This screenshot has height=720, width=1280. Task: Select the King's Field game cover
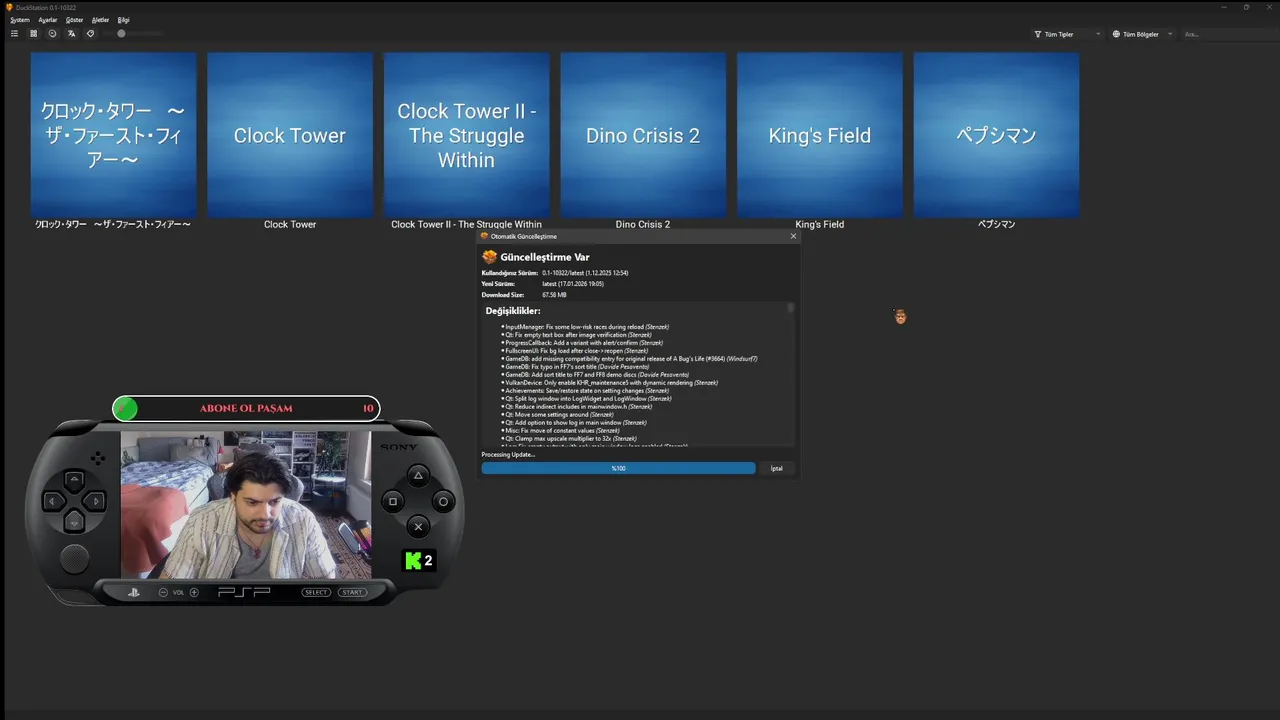820,135
